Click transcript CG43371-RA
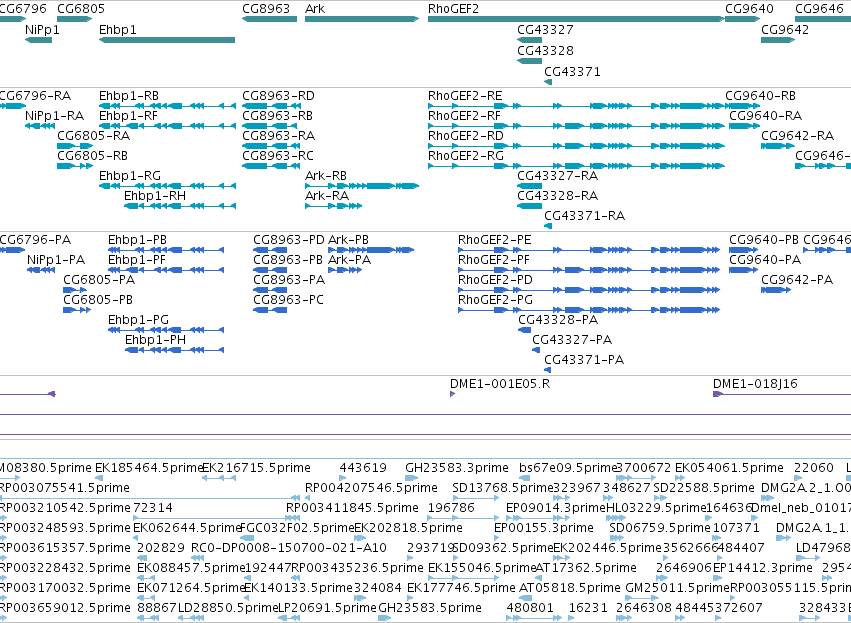This screenshot has width=851, height=623. (585, 216)
